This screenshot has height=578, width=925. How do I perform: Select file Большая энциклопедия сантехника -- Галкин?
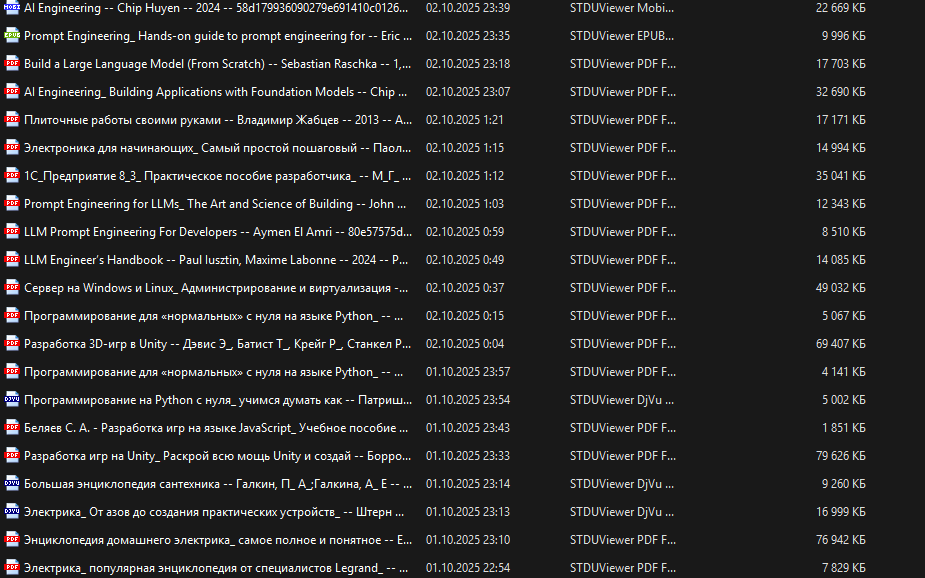click(x=218, y=484)
